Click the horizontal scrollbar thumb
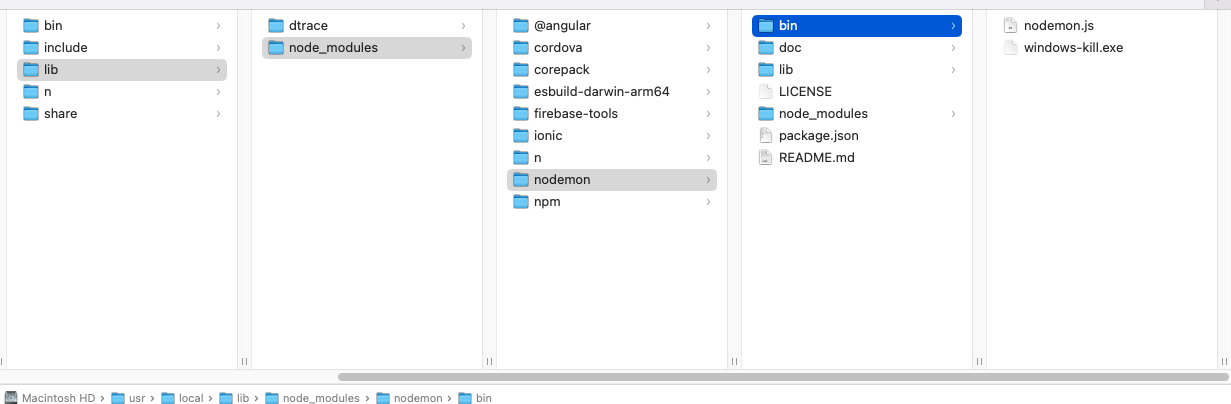Screen dimensions: 1231x404 coord(783,377)
